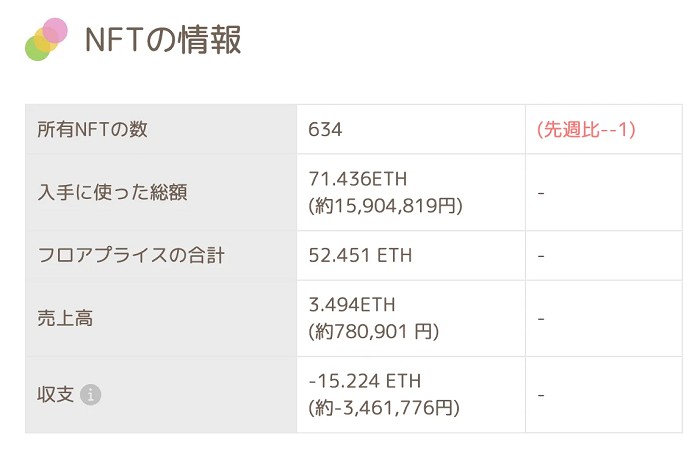This screenshot has width=700, height=467.
Task: Click the 約-3,461,776円 amount
Action: pyautogui.click(x=384, y=408)
